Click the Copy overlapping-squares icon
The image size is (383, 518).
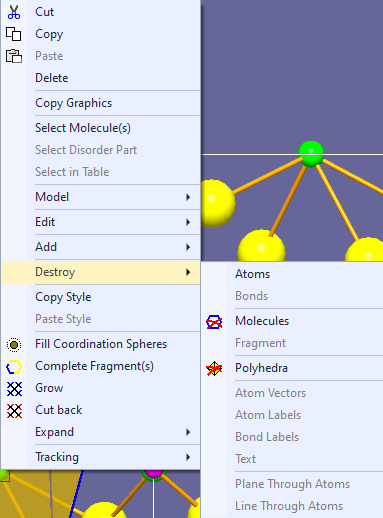click(14, 34)
